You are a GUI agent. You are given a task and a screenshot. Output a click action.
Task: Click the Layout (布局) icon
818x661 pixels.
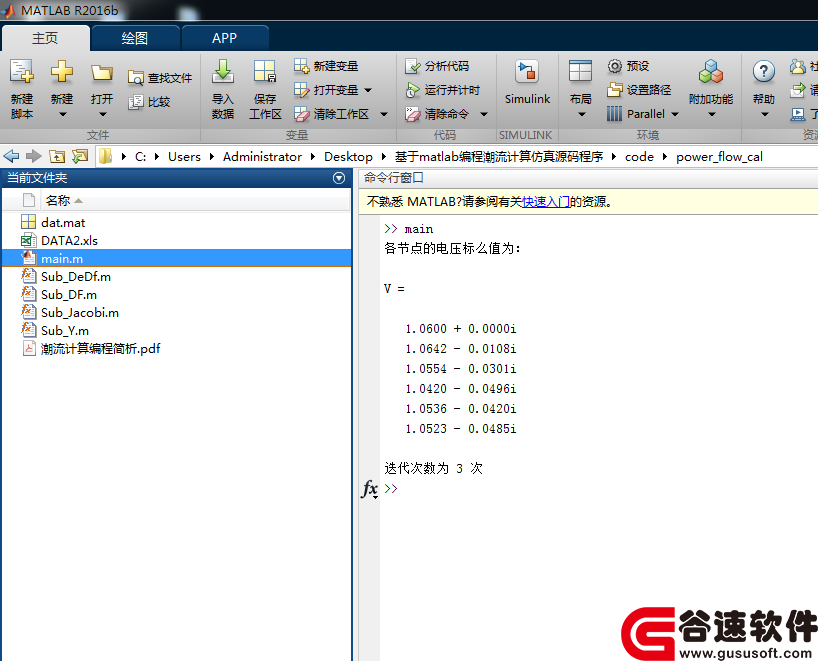(580, 71)
